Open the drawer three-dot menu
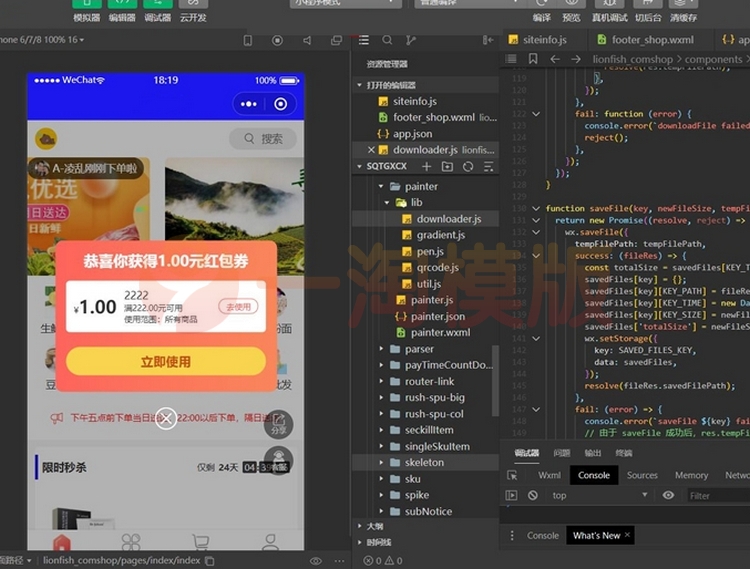Image resolution: width=750 pixels, height=569 pixels. (x=512, y=536)
